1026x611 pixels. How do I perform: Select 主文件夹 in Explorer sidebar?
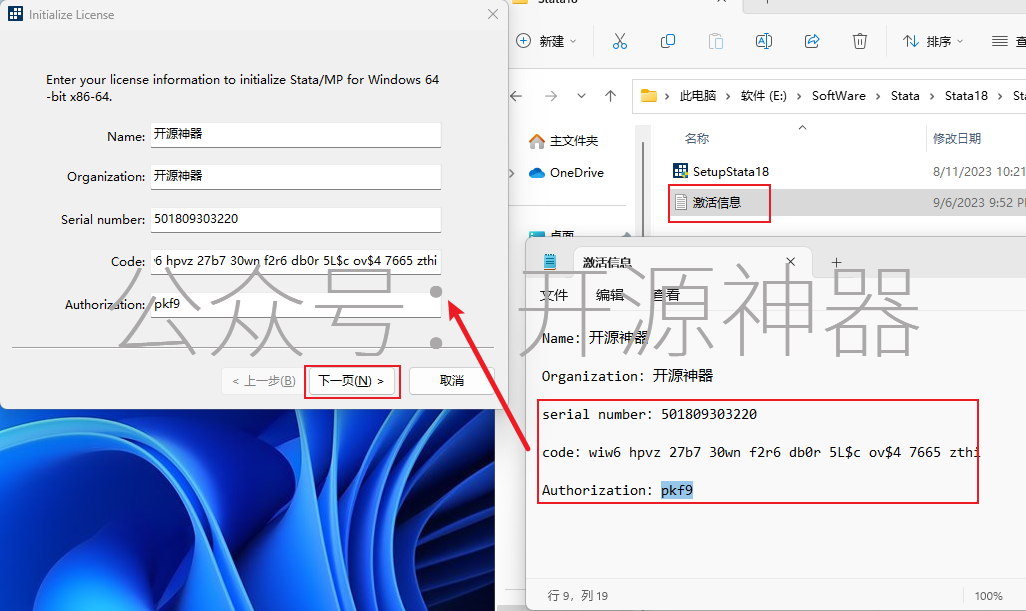tap(574, 141)
